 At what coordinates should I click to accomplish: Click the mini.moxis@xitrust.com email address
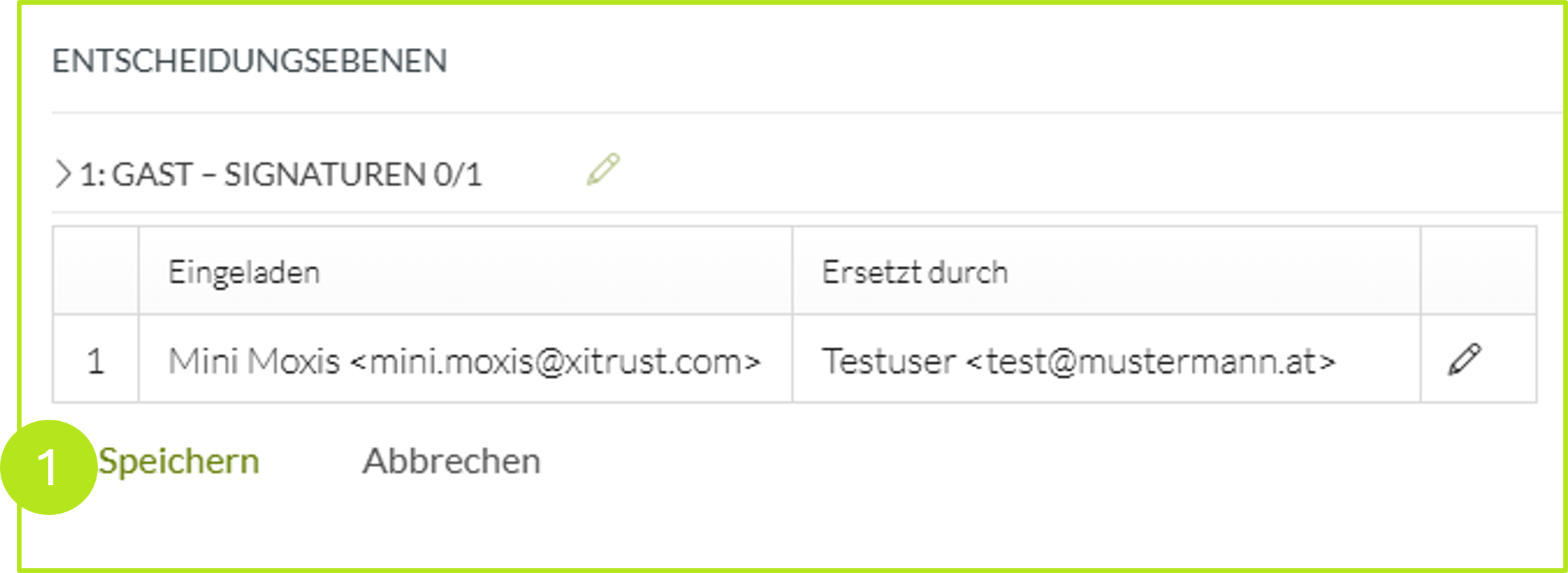click(555, 361)
